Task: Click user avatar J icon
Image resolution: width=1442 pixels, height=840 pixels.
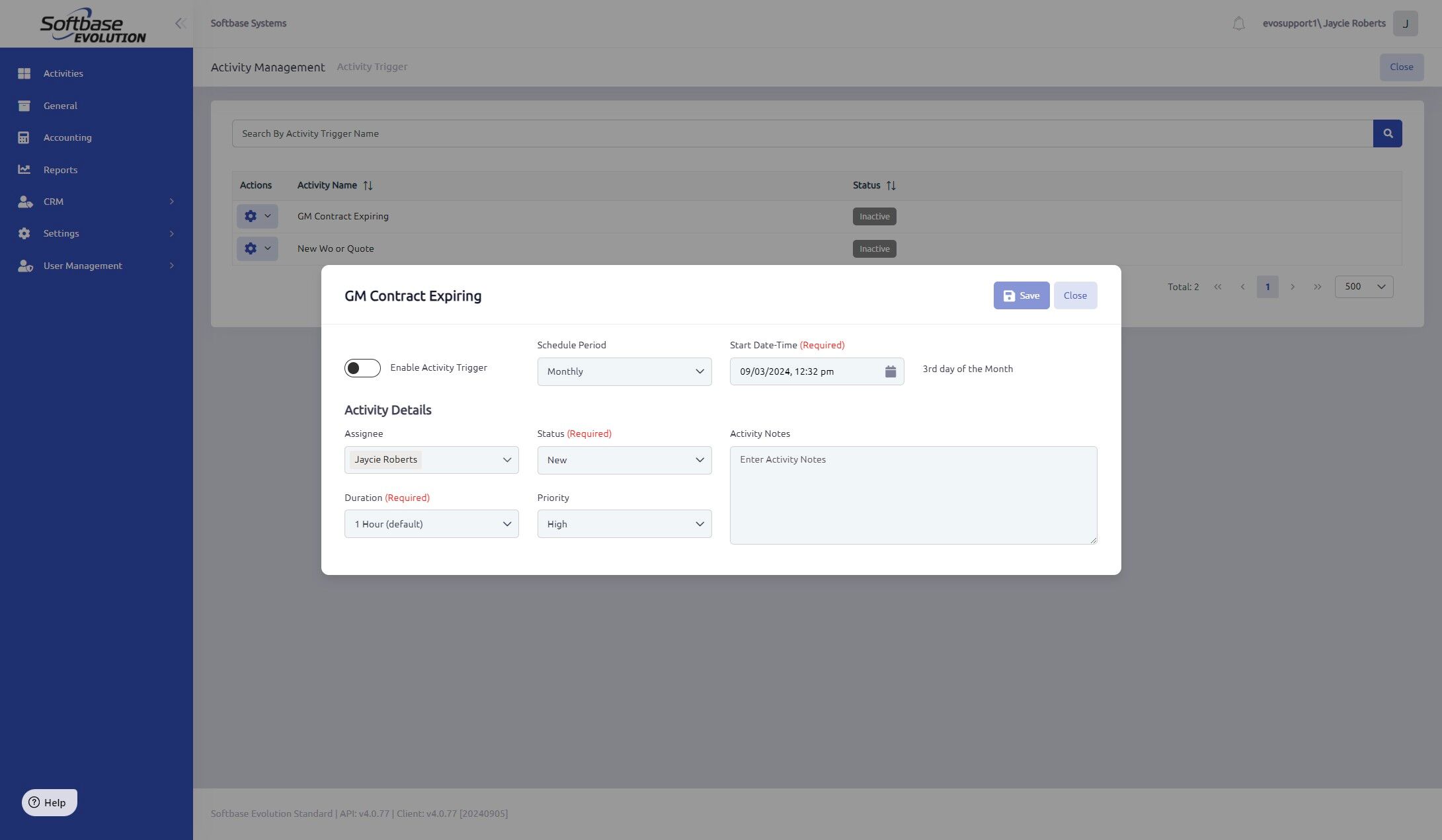Action: [1405, 24]
